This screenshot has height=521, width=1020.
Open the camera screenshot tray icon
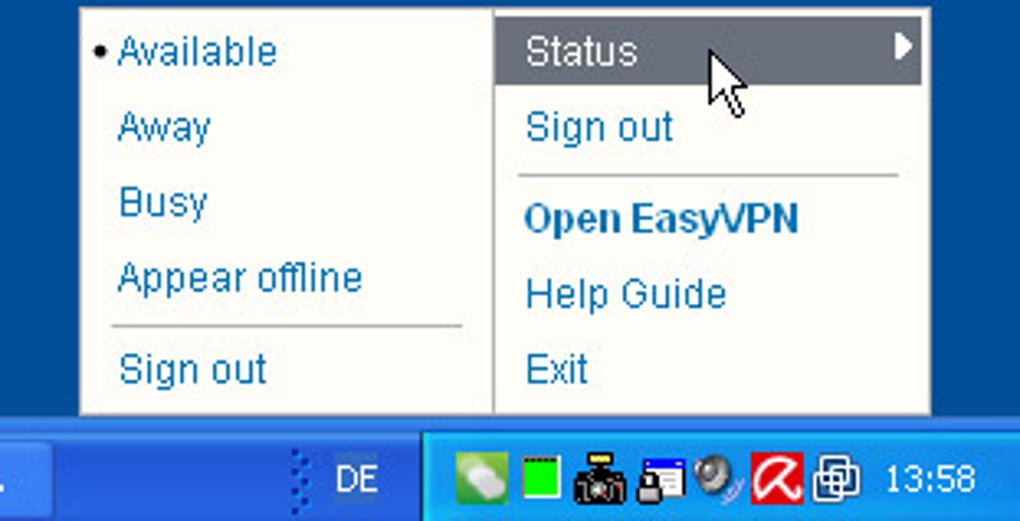point(600,479)
